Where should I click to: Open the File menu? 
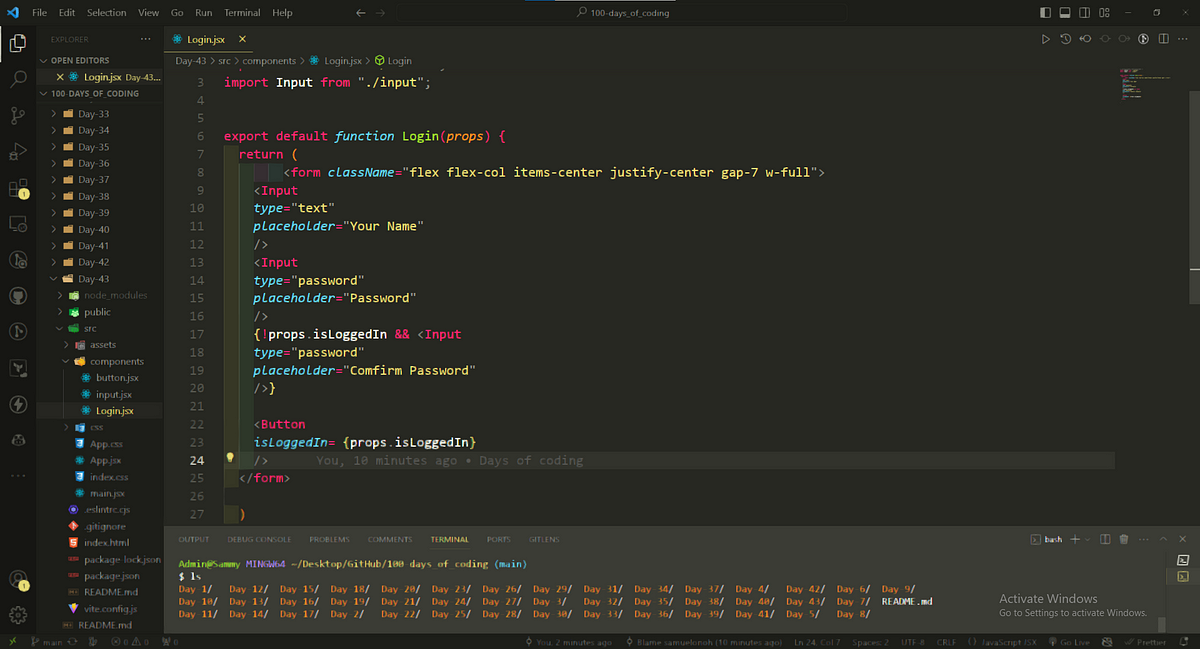click(x=39, y=13)
